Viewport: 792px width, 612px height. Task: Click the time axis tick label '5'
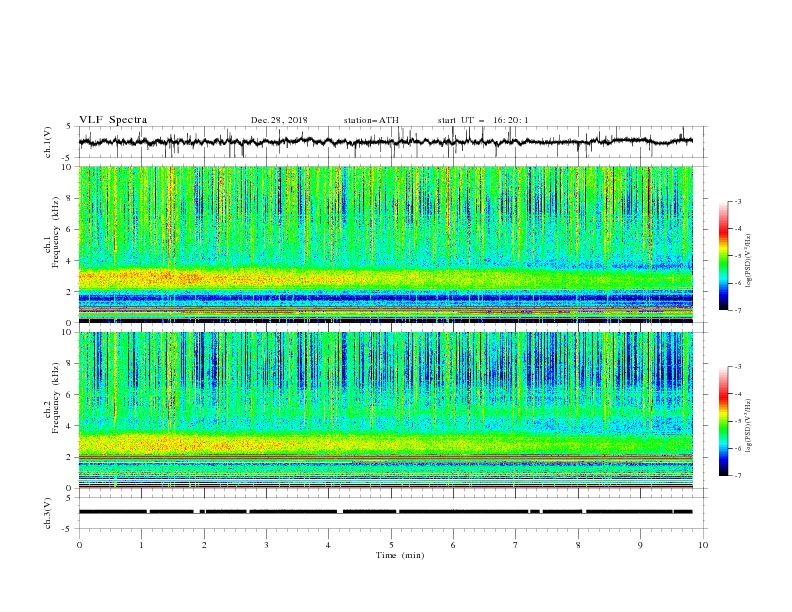tap(391, 545)
